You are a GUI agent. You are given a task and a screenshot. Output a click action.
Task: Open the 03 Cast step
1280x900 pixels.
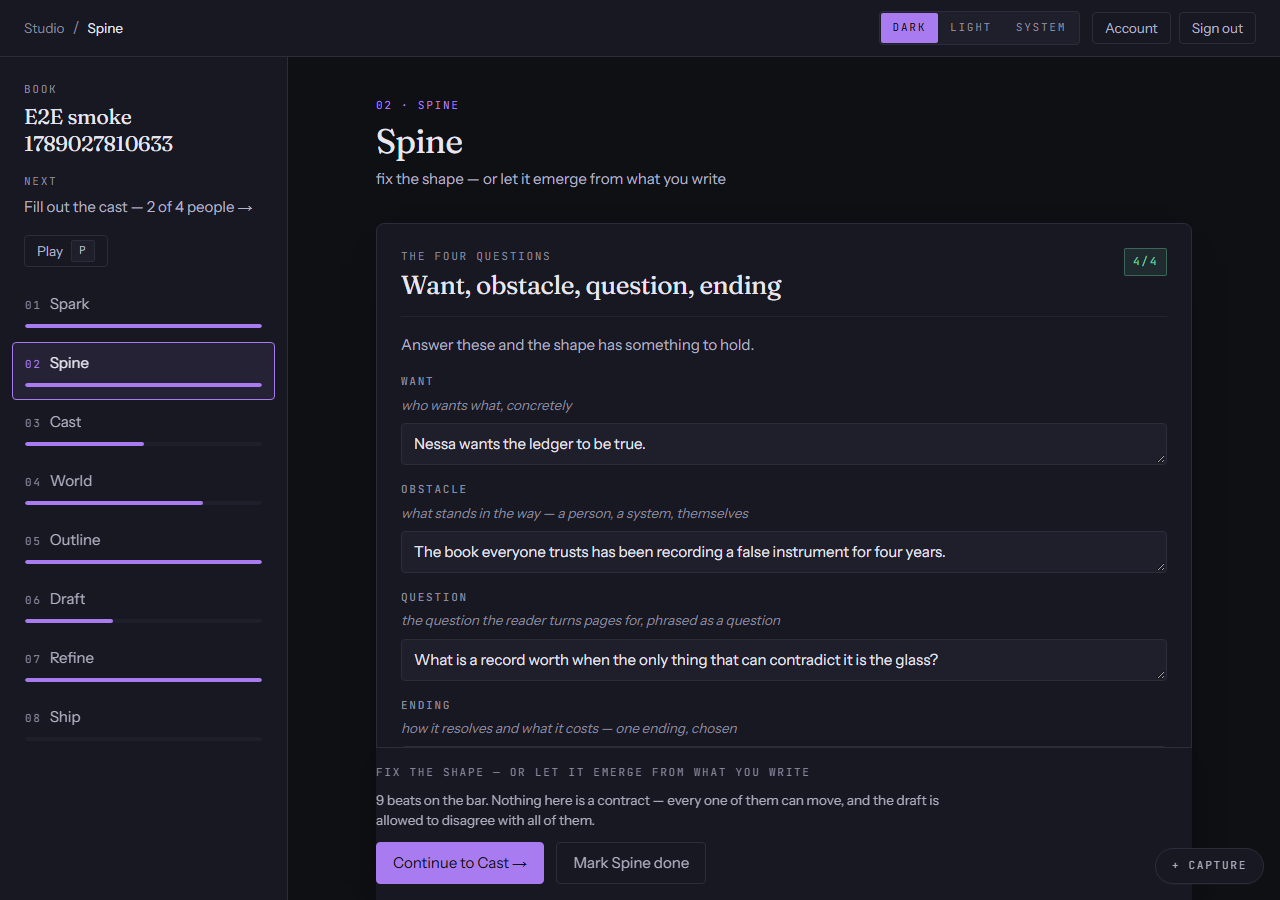coord(143,429)
